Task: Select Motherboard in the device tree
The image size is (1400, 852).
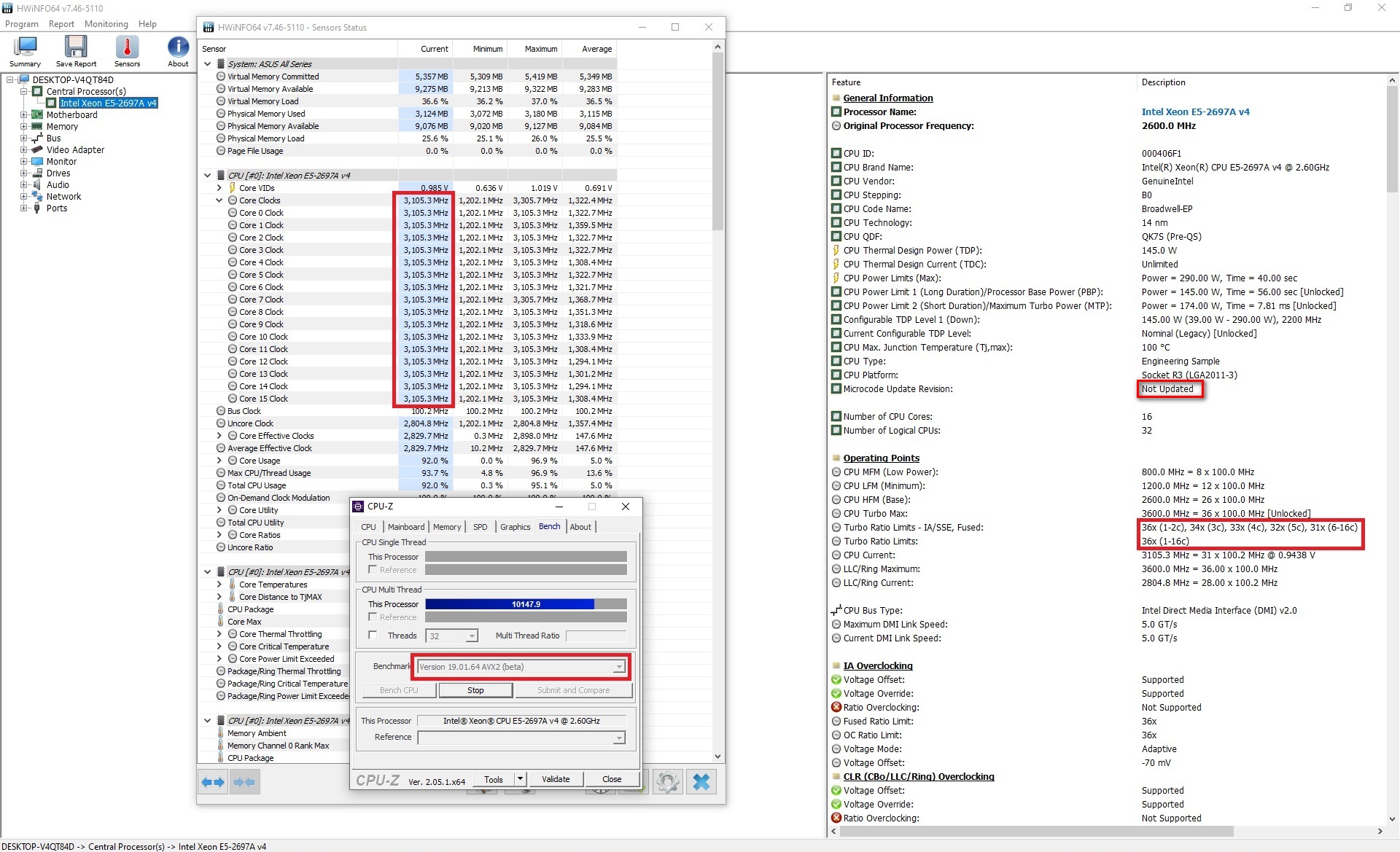Action: click(71, 115)
